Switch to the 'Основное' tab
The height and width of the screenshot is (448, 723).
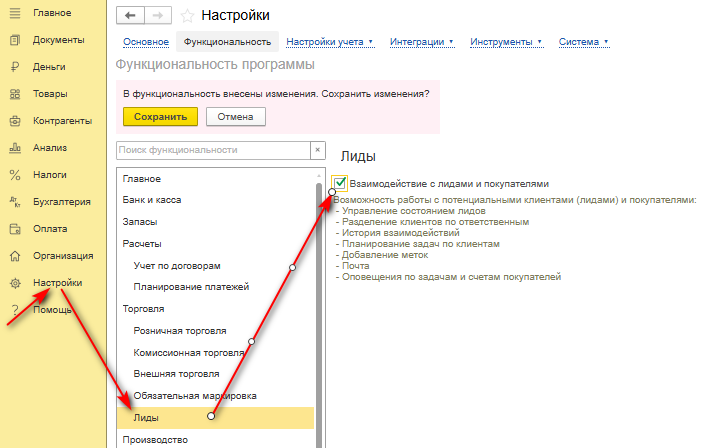pyautogui.click(x=144, y=42)
